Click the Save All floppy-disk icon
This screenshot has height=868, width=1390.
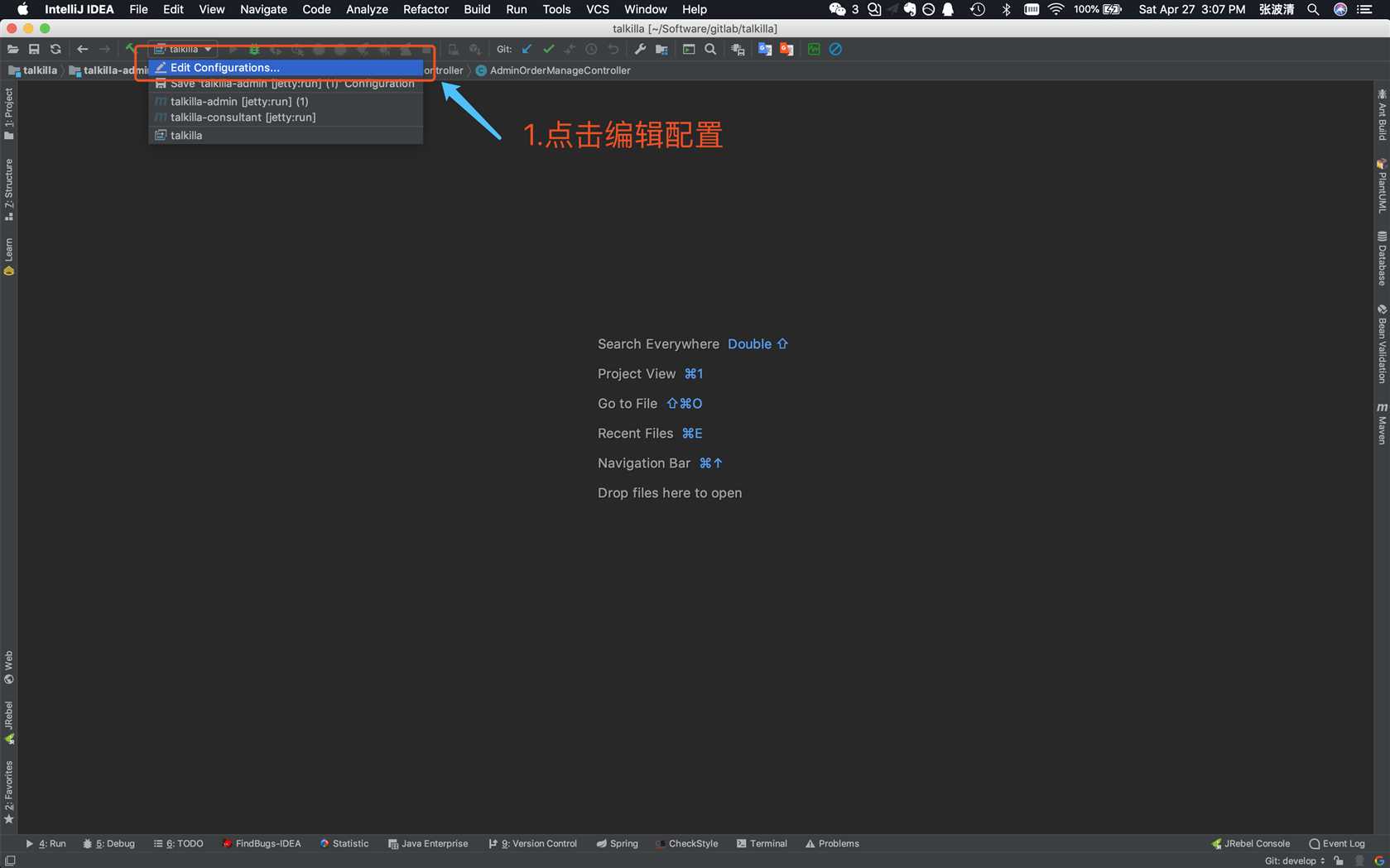(34, 50)
